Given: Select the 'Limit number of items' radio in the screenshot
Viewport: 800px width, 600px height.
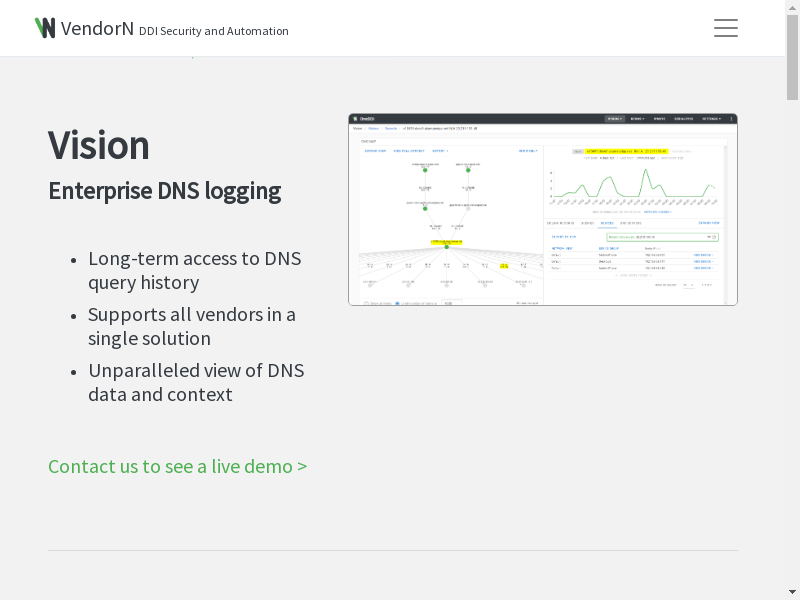Looking at the screenshot, I should [398, 302].
